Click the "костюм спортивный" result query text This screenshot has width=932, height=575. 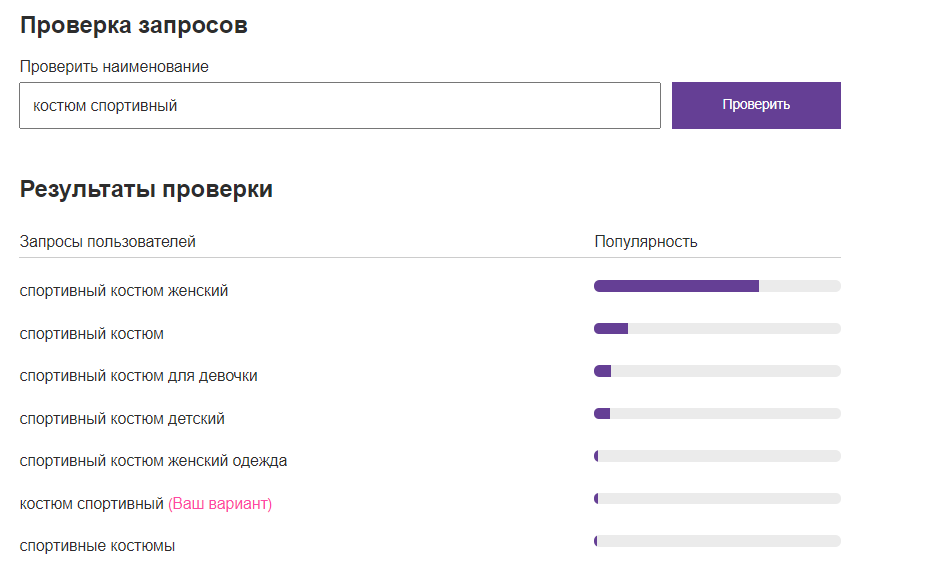[91, 504]
